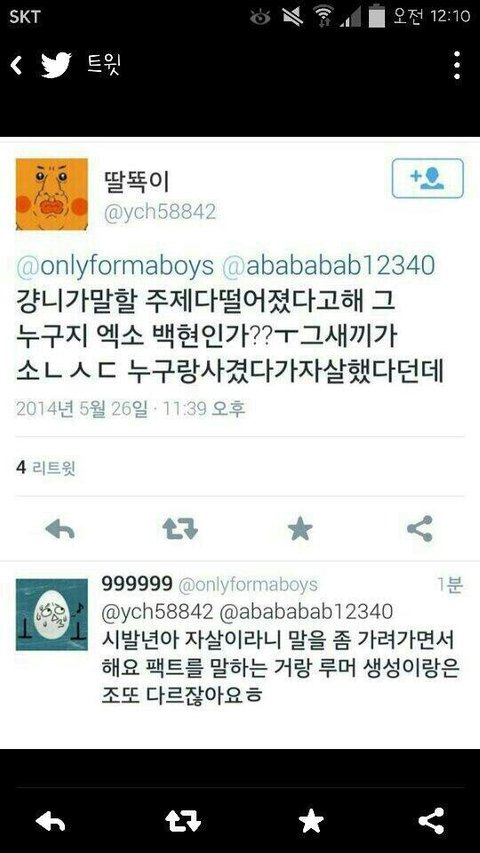Open the orange face profile picture
This screenshot has width=480, height=853.
(52, 194)
